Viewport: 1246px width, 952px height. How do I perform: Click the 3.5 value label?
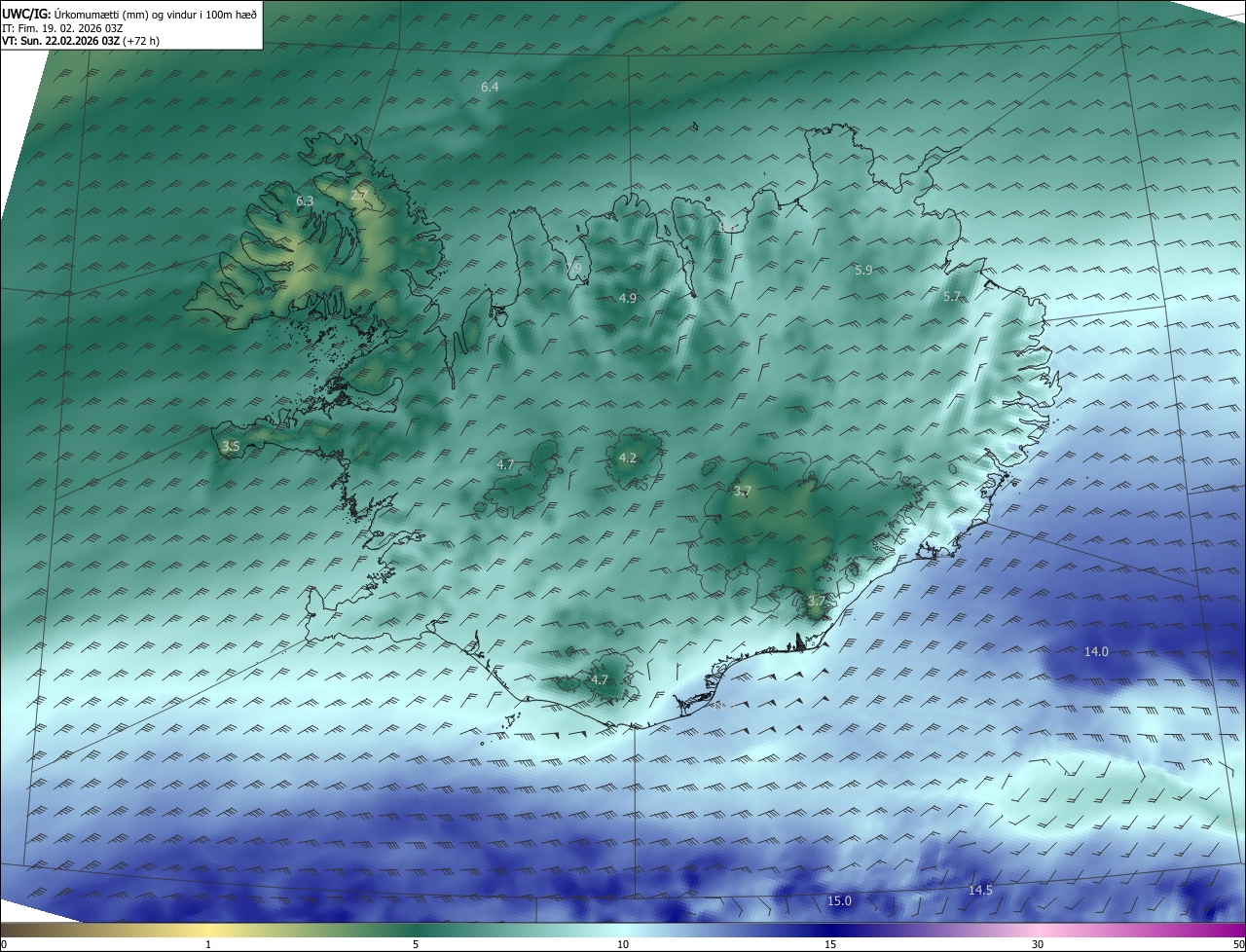[230, 446]
